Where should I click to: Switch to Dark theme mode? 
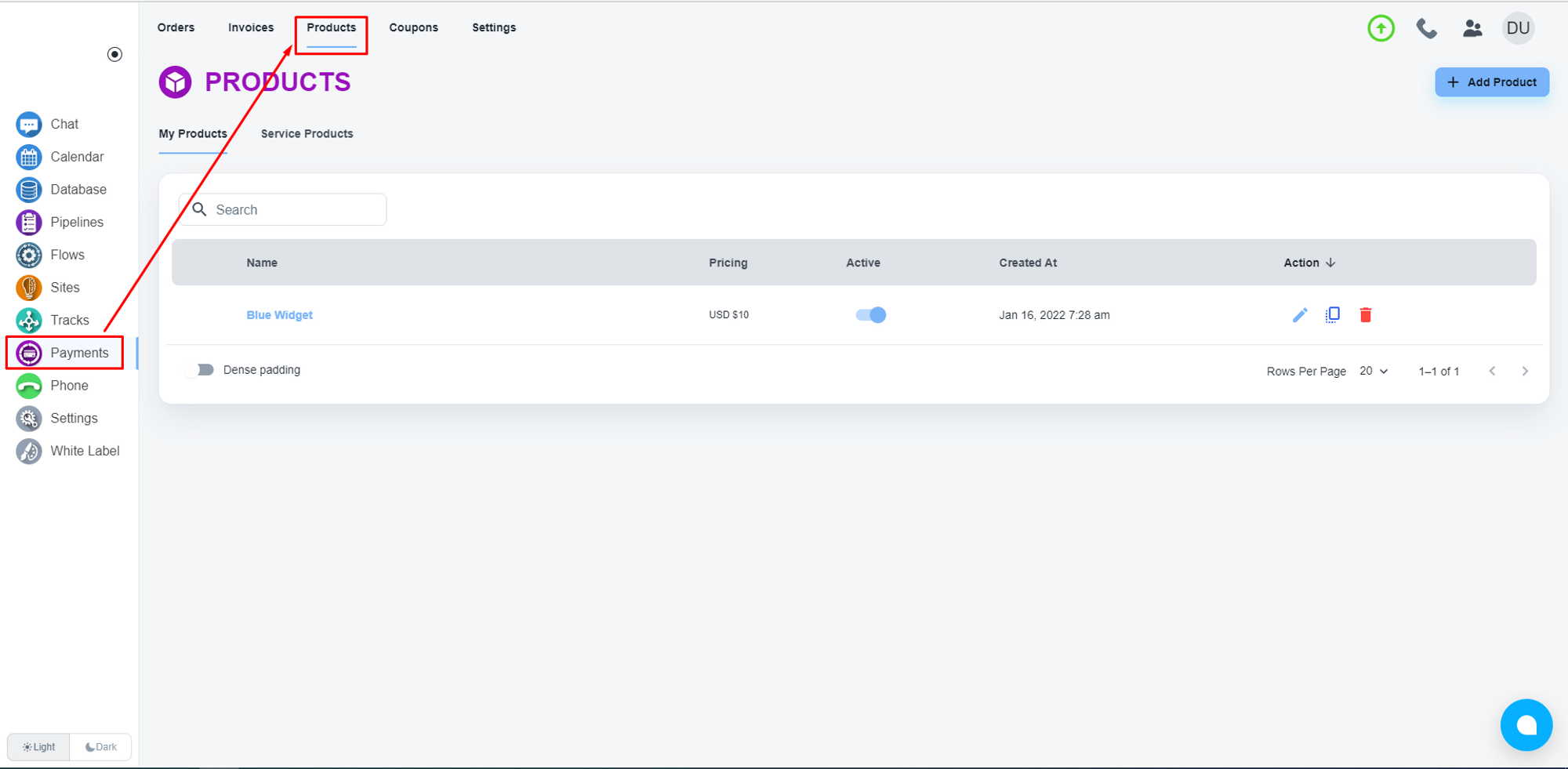point(101,747)
